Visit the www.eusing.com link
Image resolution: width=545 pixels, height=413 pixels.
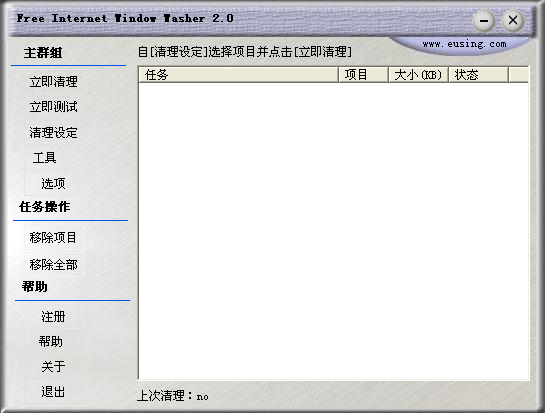464,44
